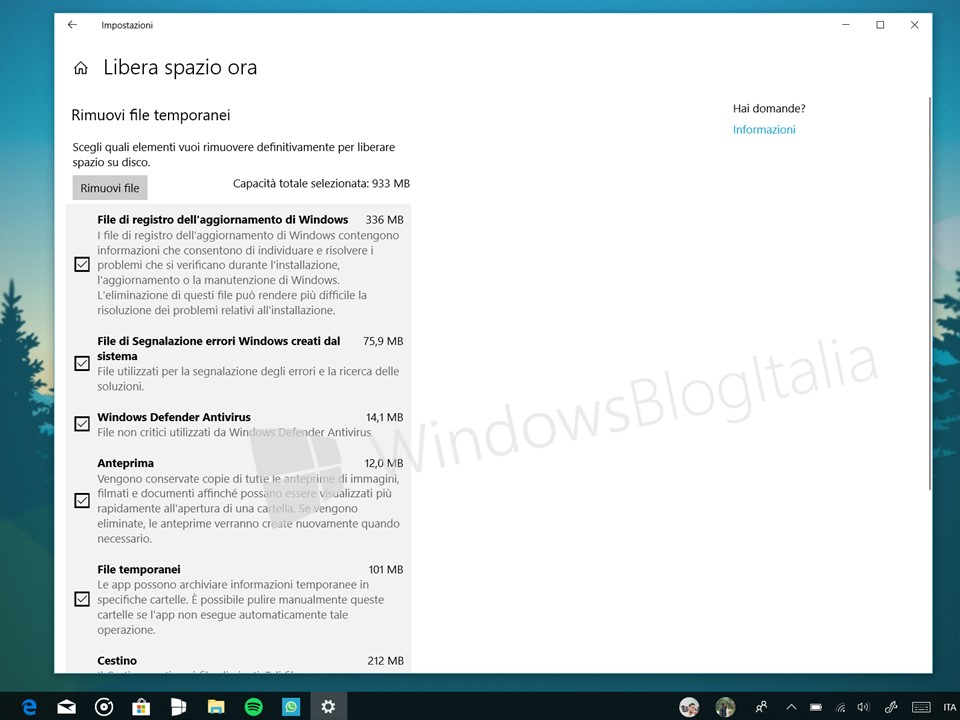Viewport: 960px width, 720px height.
Task: Open the People icon in taskbar
Action: click(761, 707)
